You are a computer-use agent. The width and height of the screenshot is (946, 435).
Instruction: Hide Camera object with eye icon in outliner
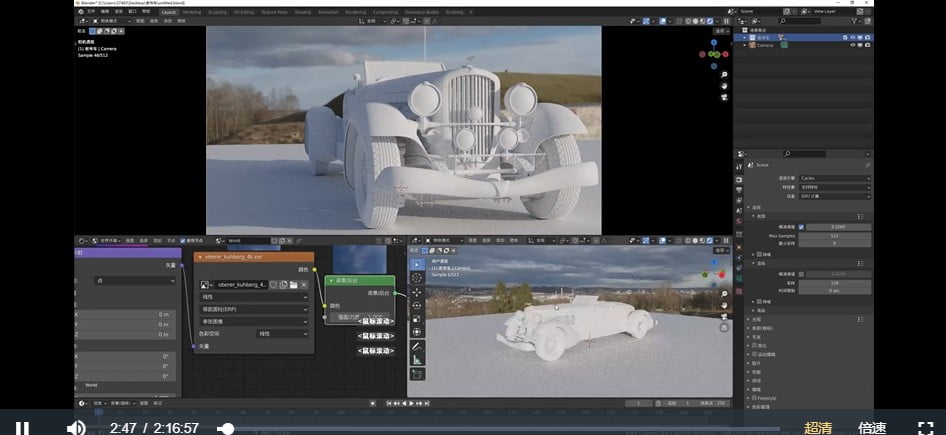(x=852, y=45)
